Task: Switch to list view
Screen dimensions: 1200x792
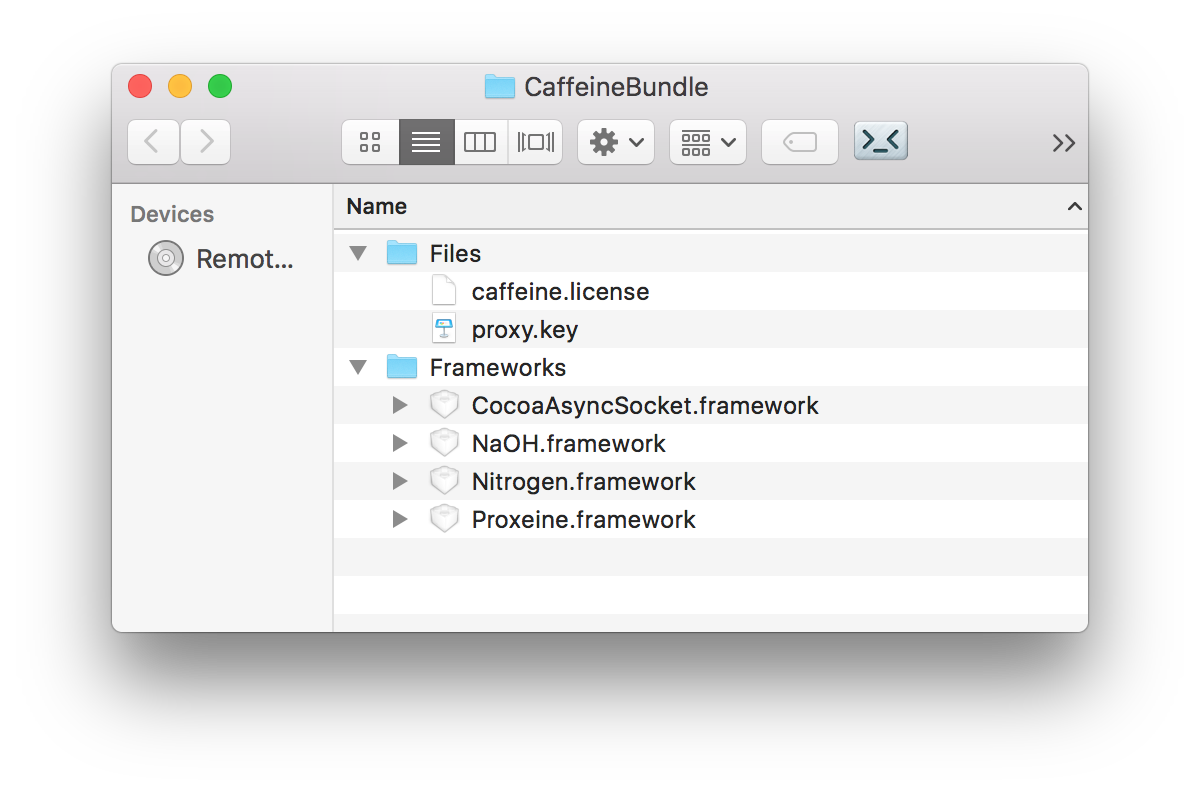Action: tap(426, 142)
